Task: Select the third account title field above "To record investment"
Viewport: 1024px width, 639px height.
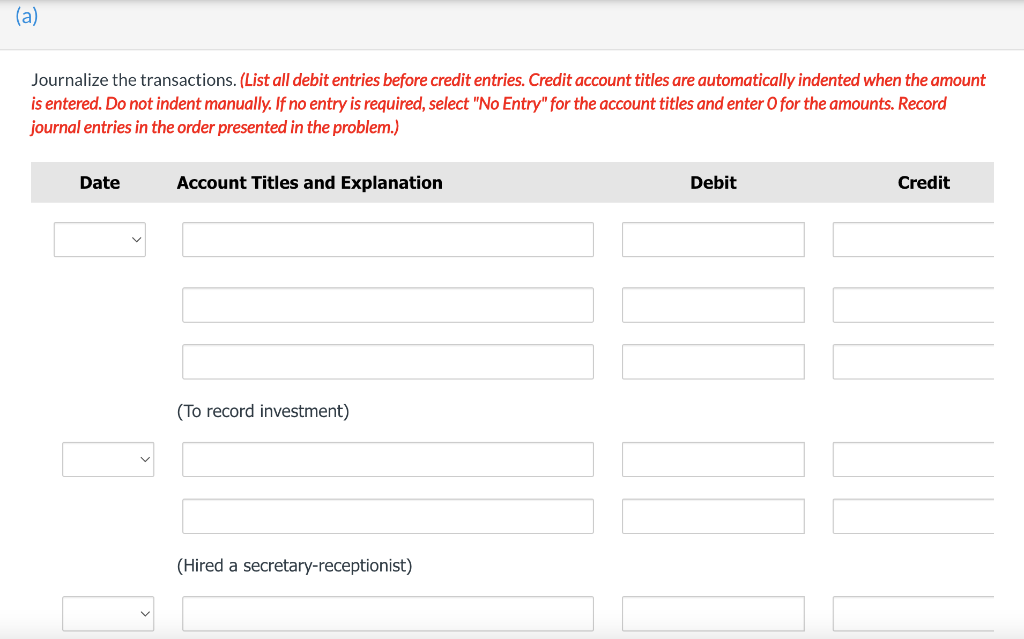Action: [x=387, y=362]
